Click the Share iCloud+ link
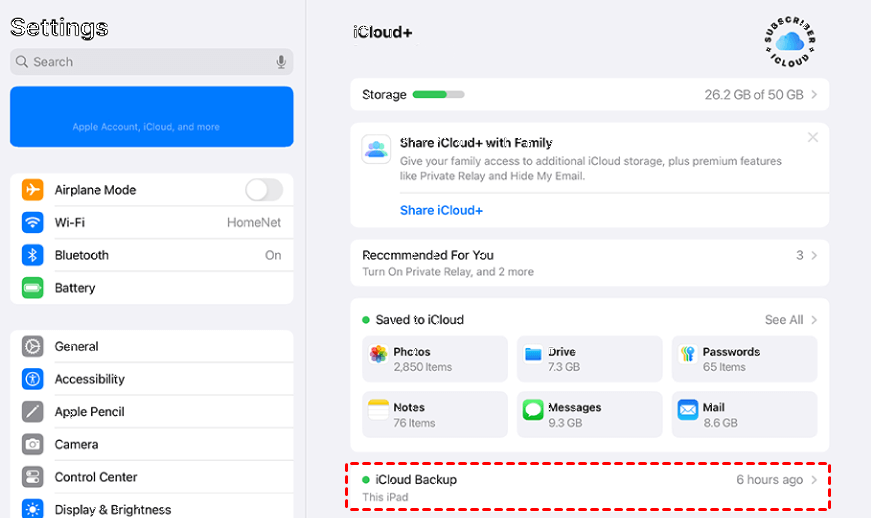The image size is (871, 518). [x=441, y=210]
